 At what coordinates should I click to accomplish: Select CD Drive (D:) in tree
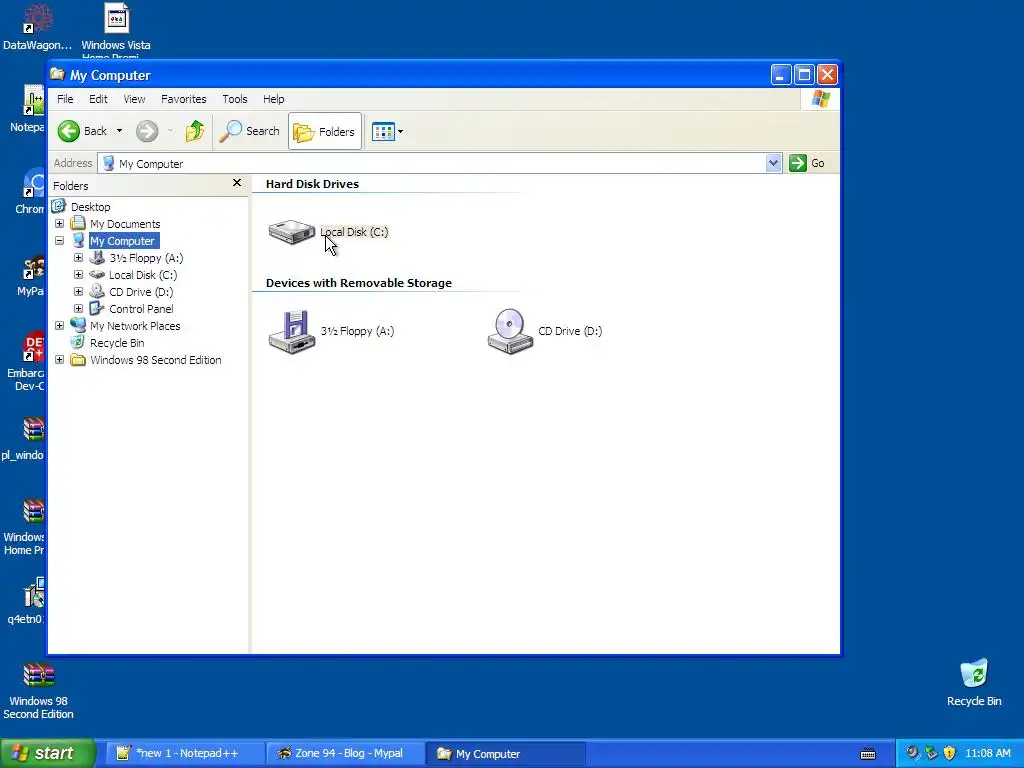pyautogui.click(x=141, y=292)
